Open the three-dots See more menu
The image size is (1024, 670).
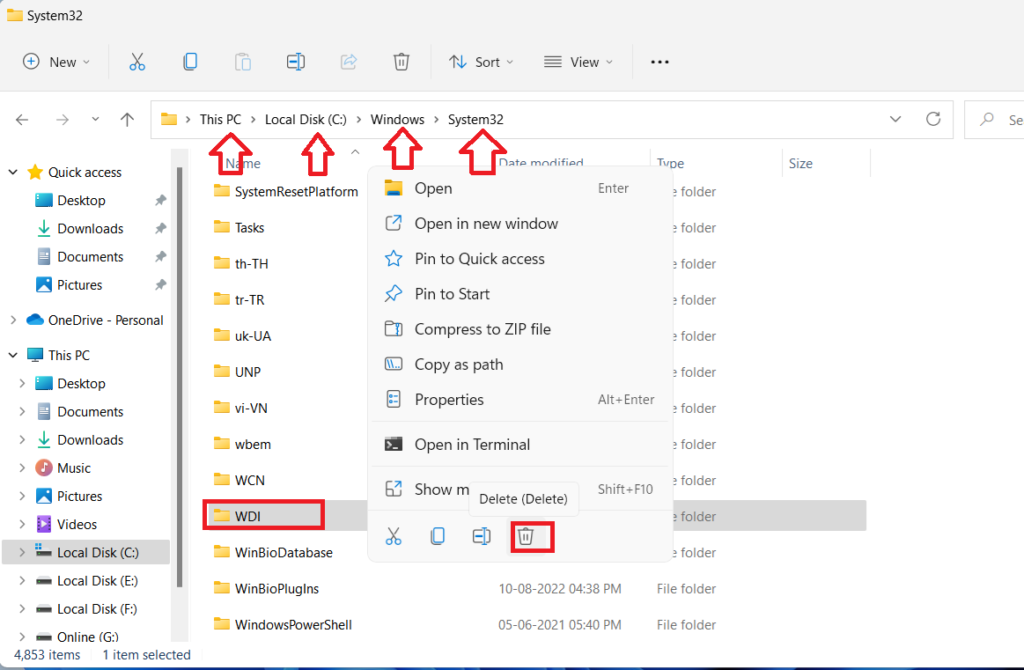click(x=660, y=62)
